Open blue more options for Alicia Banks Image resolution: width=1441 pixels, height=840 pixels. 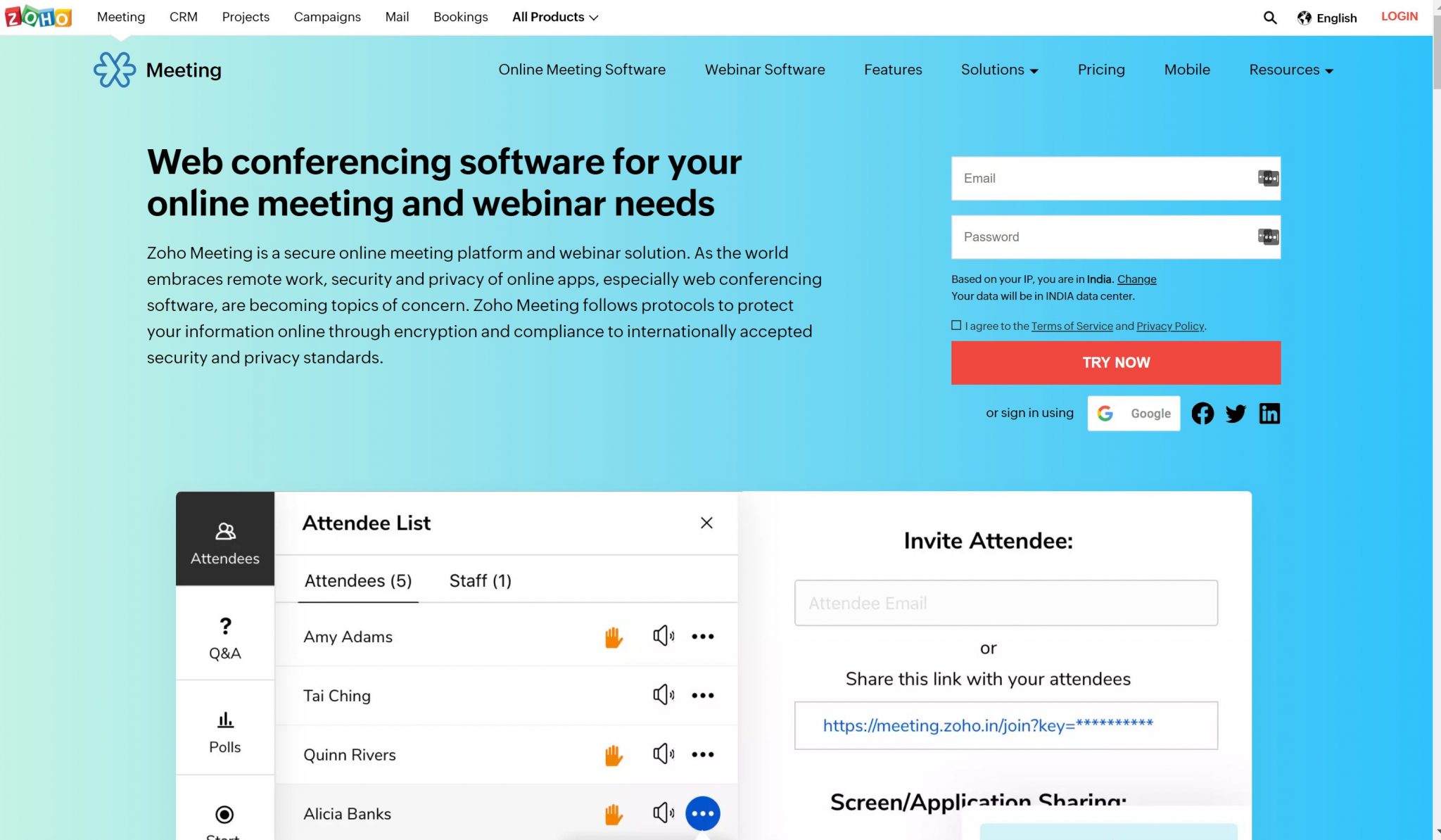point(702,813)
